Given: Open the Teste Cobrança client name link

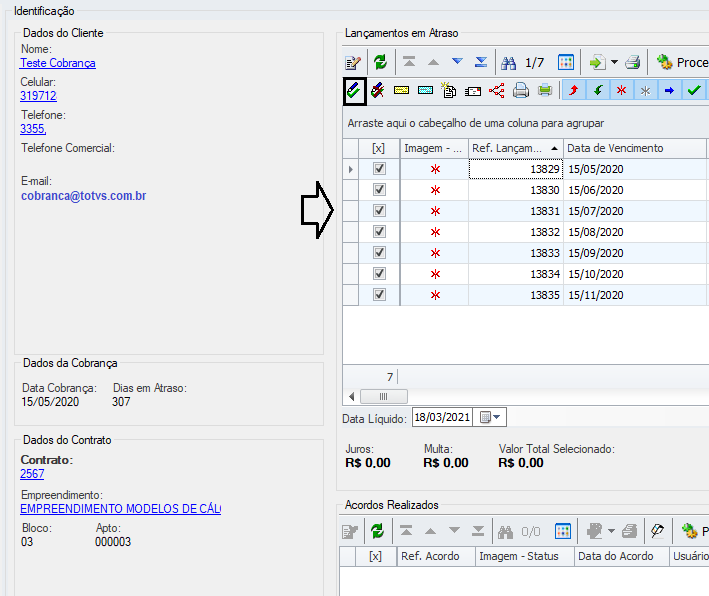Looking at the screenshot, I should (58, 63).
